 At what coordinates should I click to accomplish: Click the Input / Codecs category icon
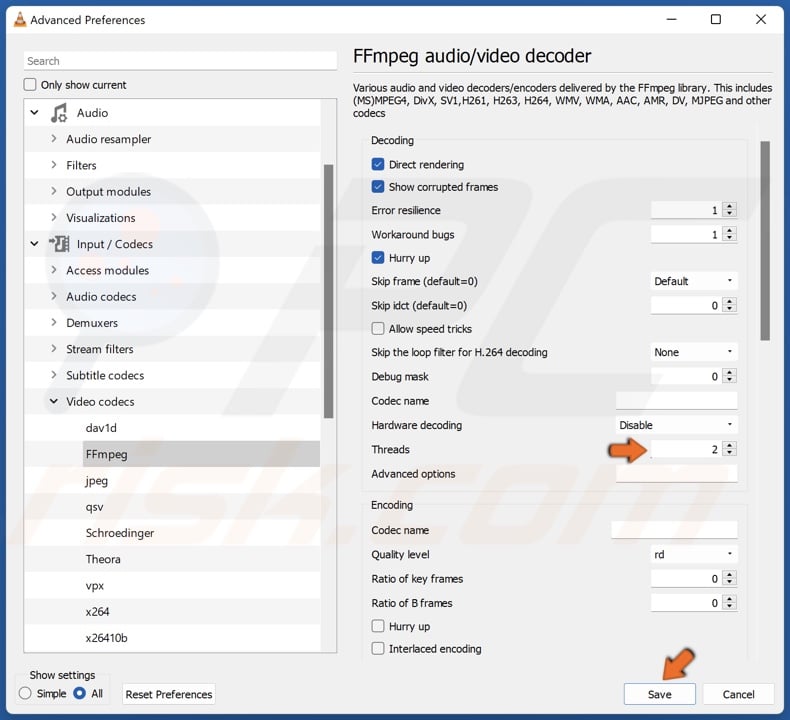59,244
